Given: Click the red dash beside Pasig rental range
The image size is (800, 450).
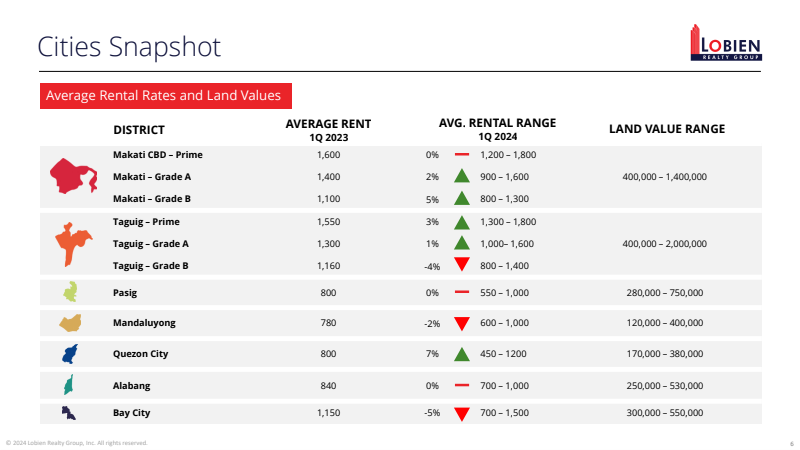Looking at the screenshot, I should 461,292.
